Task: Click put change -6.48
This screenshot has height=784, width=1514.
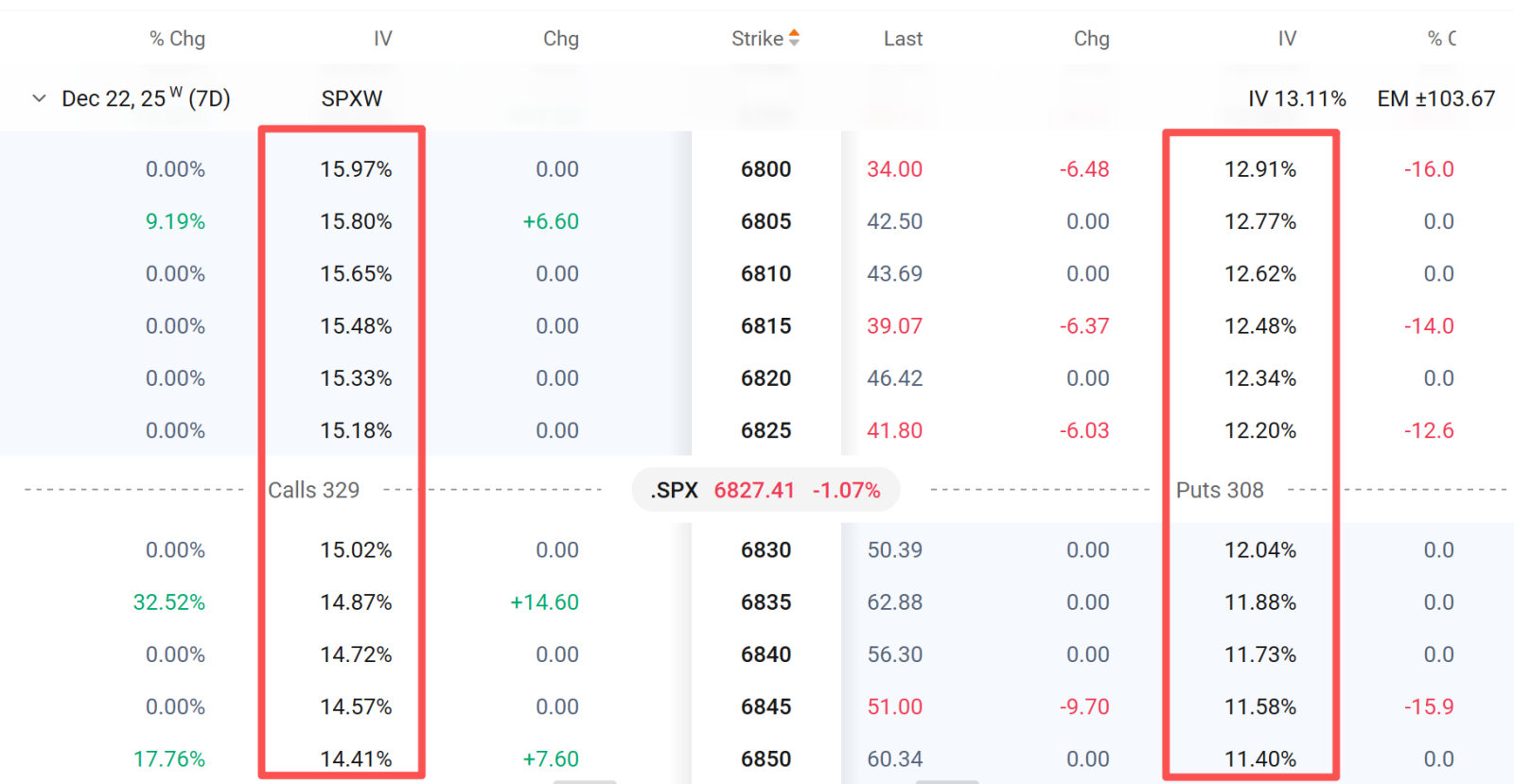Action: (x=1084, y=169)
